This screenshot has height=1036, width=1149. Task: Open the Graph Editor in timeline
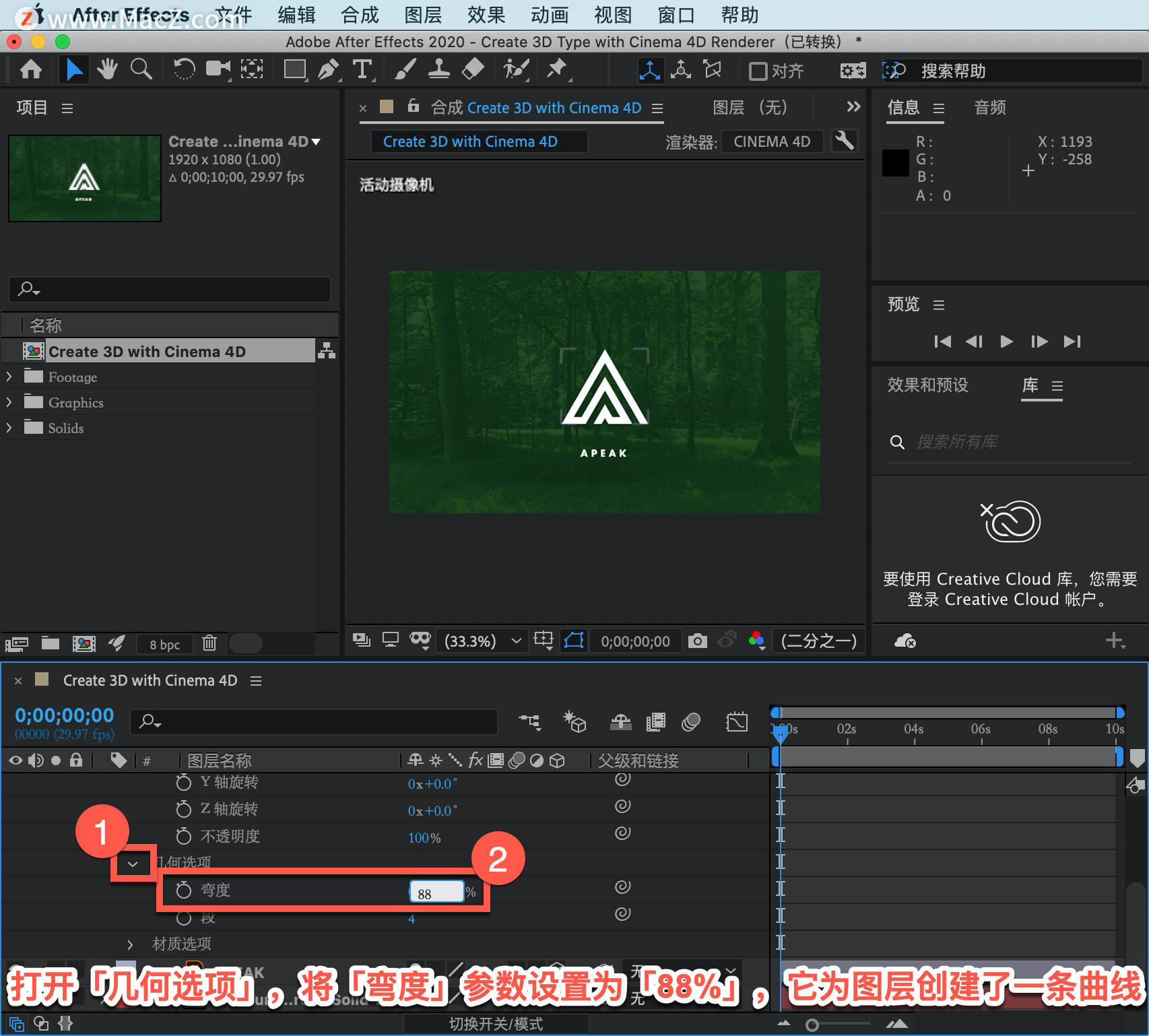tap(737, 723)
